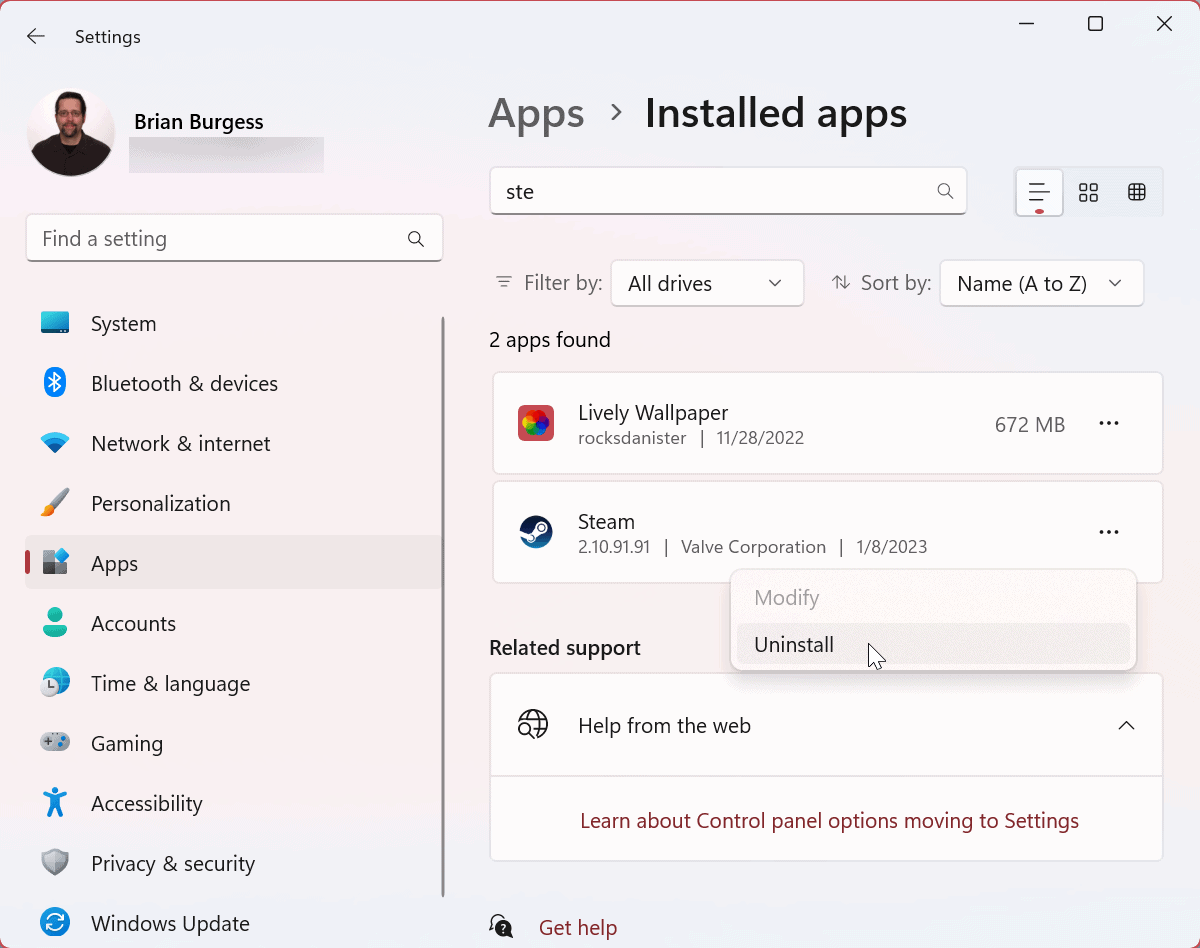Collapse the Help from the web section

click(1126, 725)
